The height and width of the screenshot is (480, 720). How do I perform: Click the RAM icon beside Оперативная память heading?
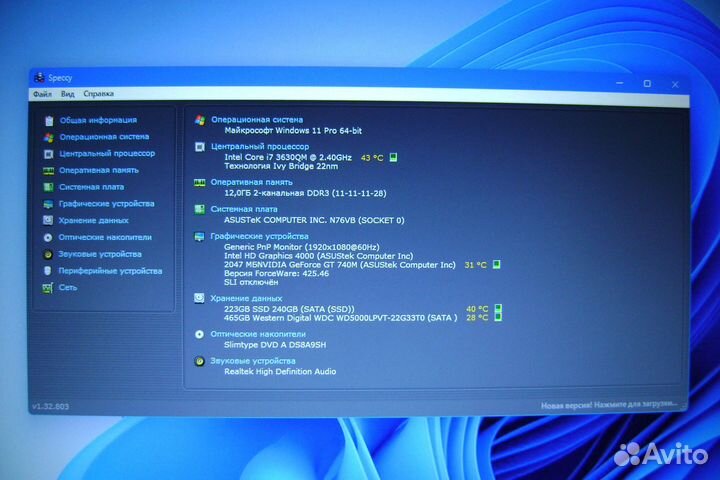click(x=200, y=182)
